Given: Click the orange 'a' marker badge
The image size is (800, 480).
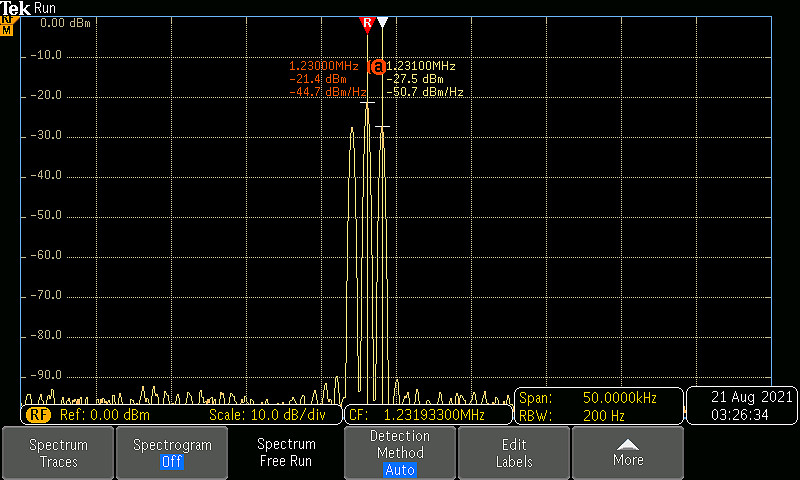Looking at the screenshot, I should (378, 67).
